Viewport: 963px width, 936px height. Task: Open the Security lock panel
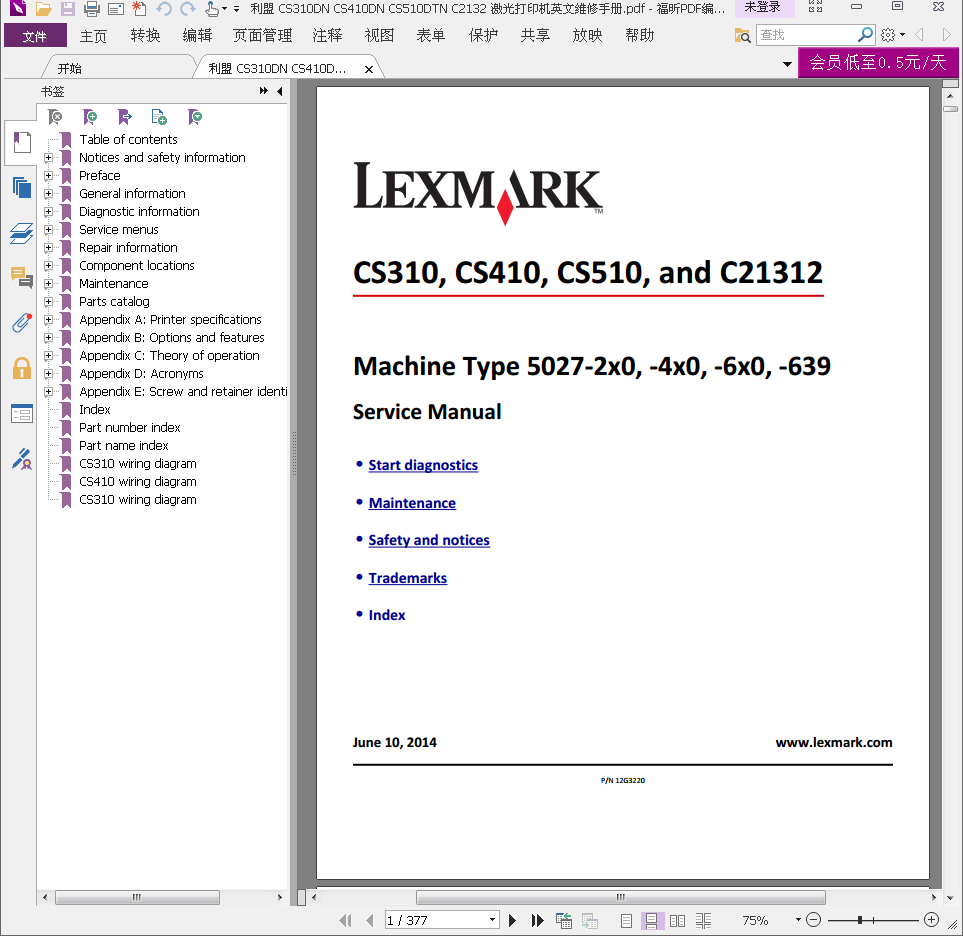click(21, 369)
